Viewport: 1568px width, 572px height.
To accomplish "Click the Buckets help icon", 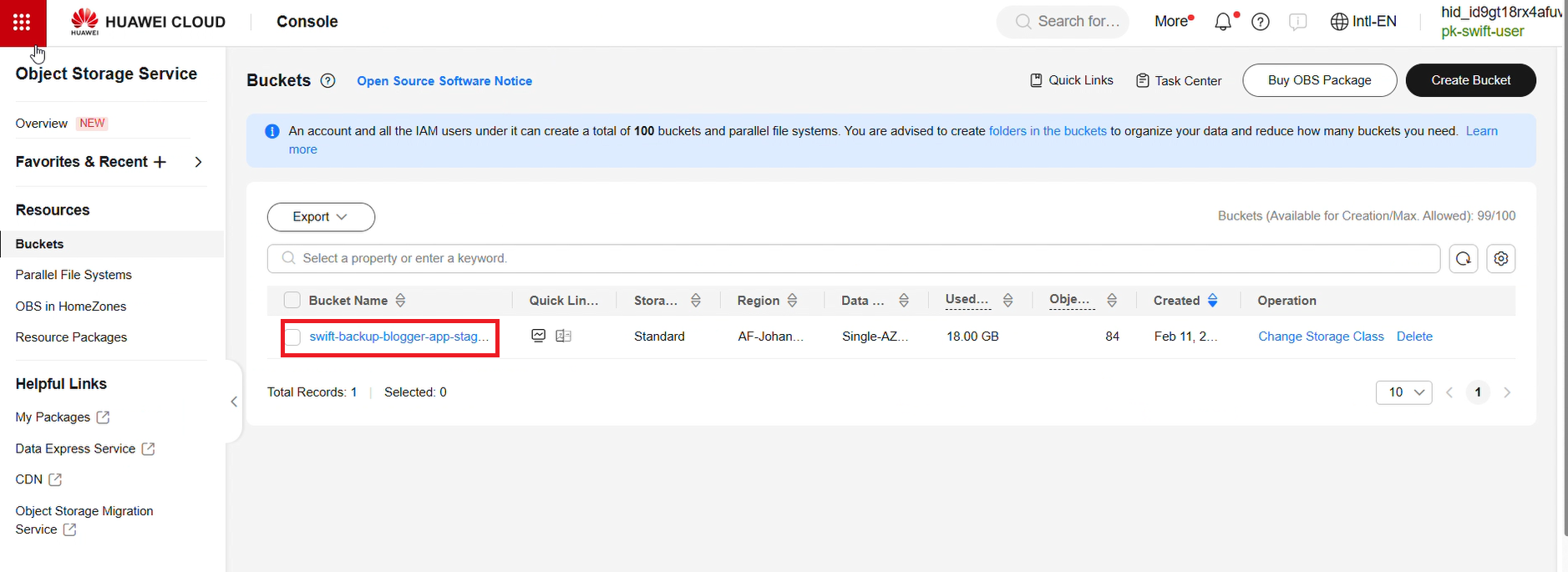I will 328,81.
